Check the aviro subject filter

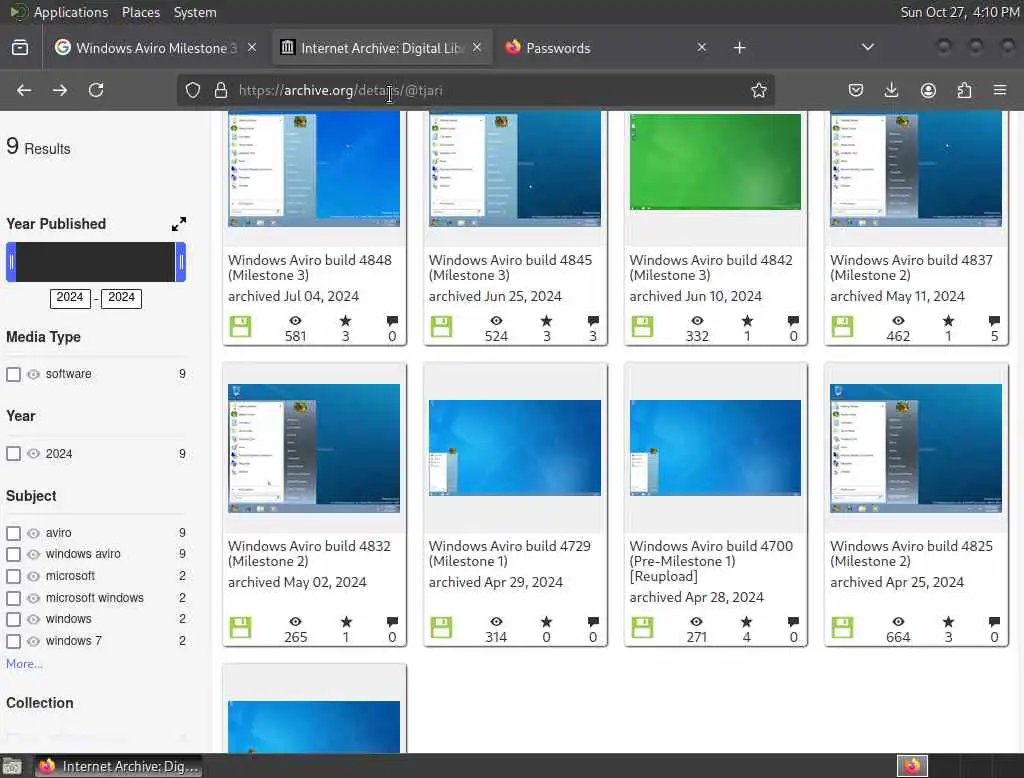(x=13, y=533)
